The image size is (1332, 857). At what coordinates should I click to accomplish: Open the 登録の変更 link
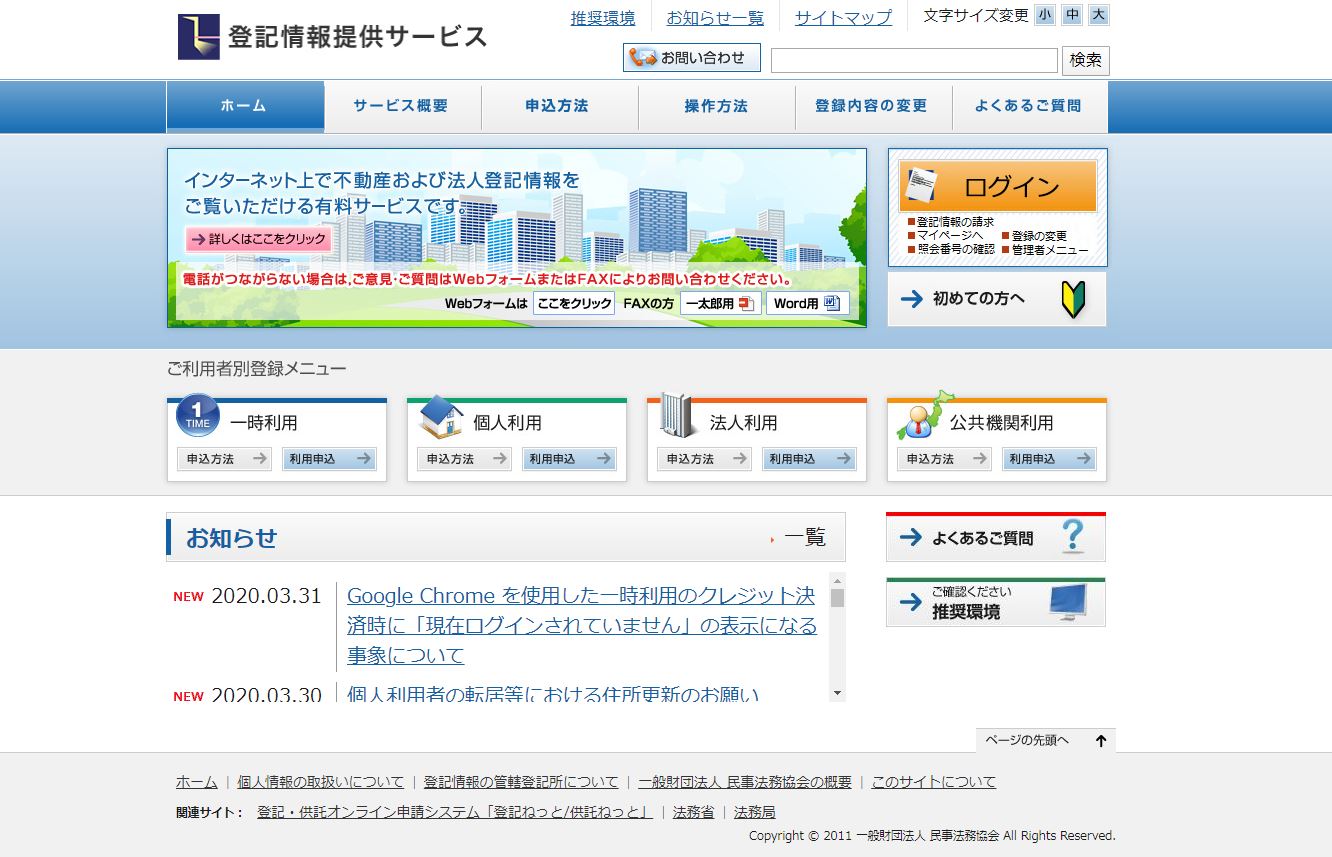[x=1034, y=236]
